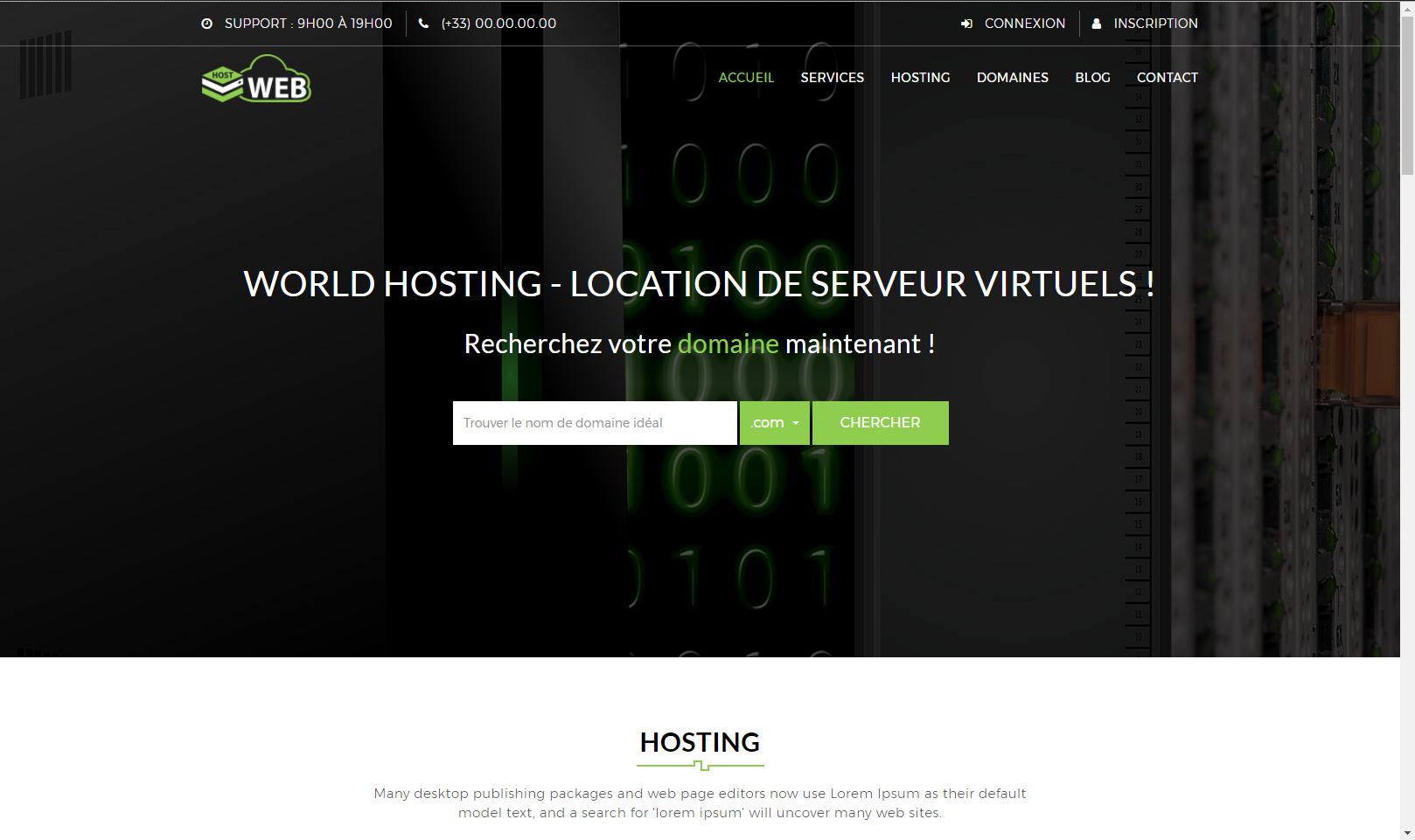Focus the domain name search field
Viewport: 1415px width, 840px height.
pyautogui.click(x=595, y=423)
